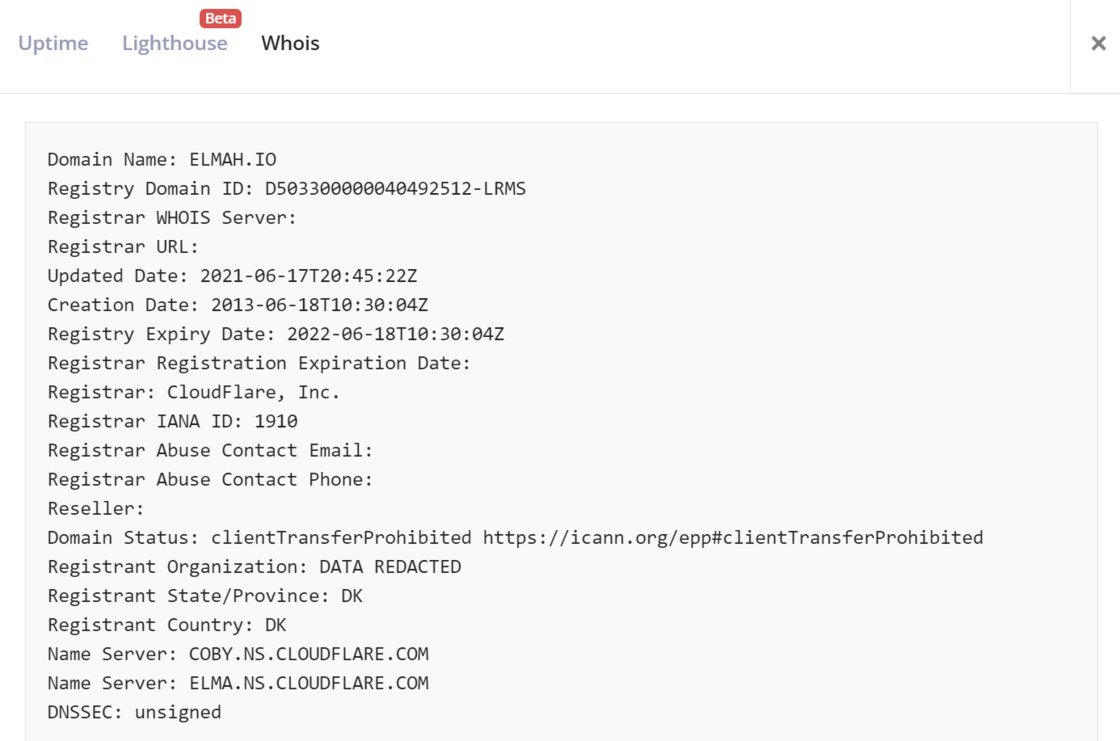Click the Registrar IANA ID: 1910 line
The width and height of the screenshot is (1120, 741).
click(173, 422)
